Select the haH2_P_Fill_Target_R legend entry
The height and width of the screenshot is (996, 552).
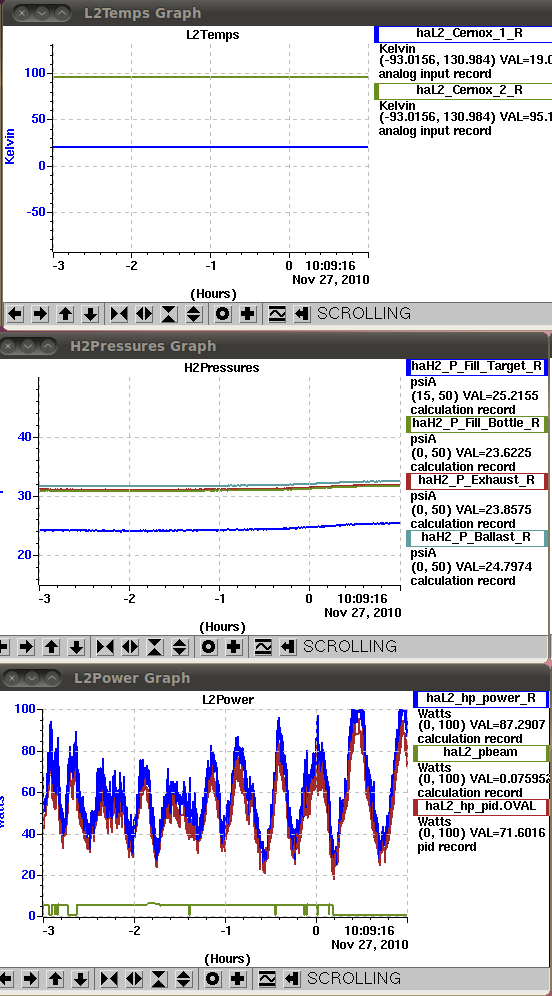click(x=476, y=367)
